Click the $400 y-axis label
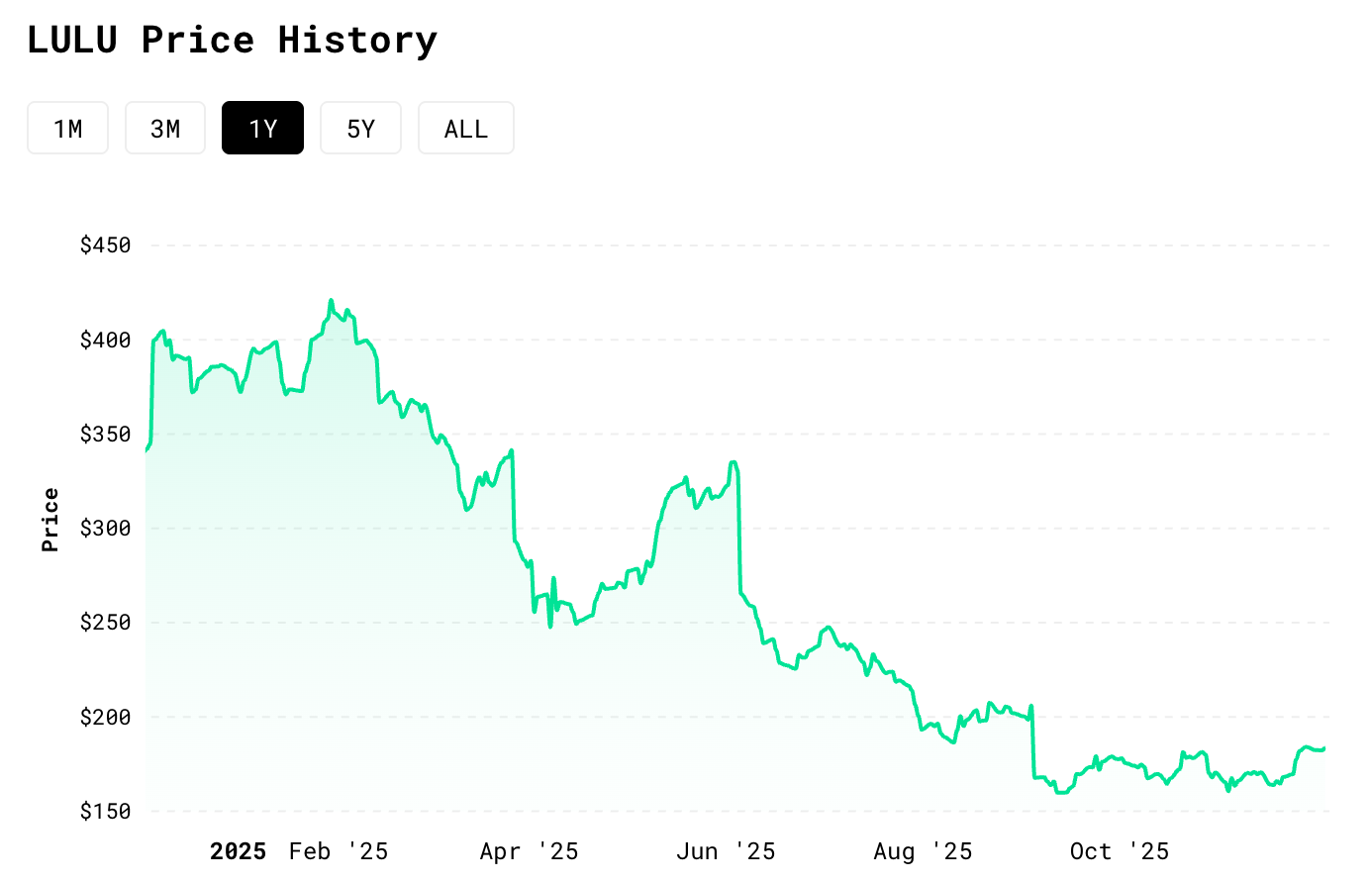The height and width of the screenshot is (883, 1372). click(x=105, y=341)
